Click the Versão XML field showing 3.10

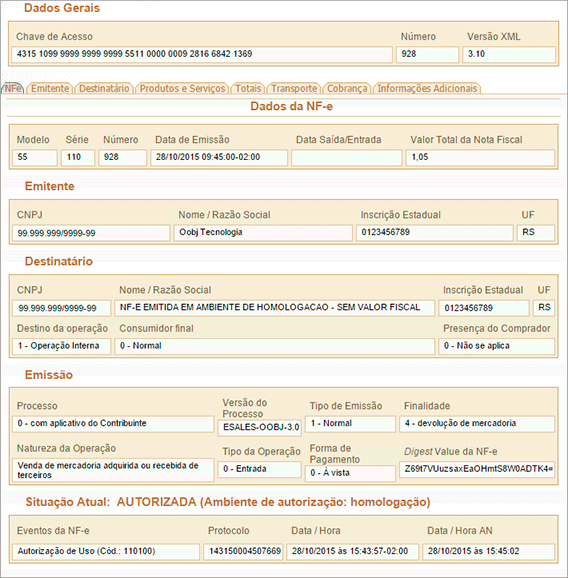click(x=509, y=54)
